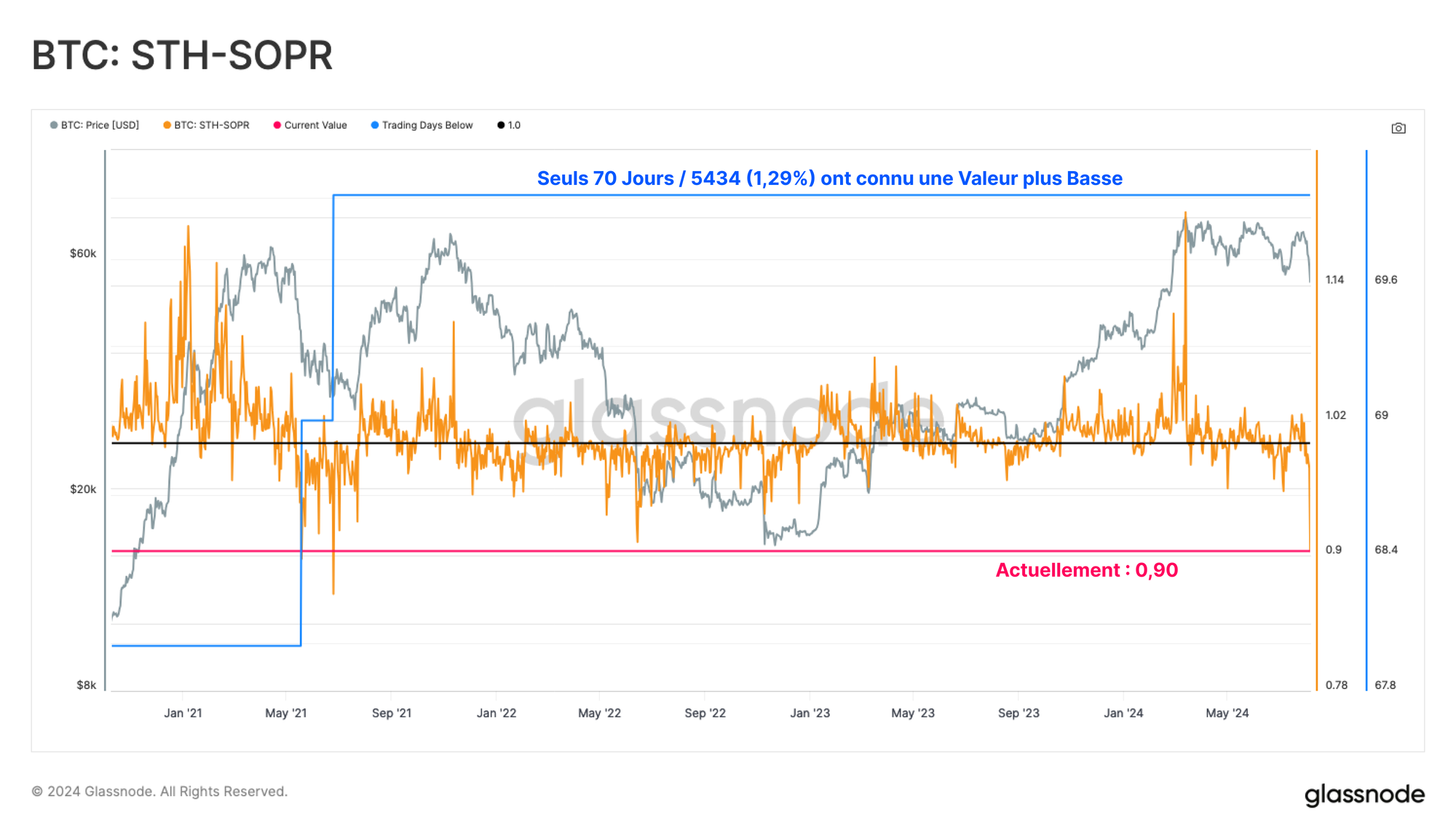Click the glassnode logo at bottom right

pos(1364,795)
